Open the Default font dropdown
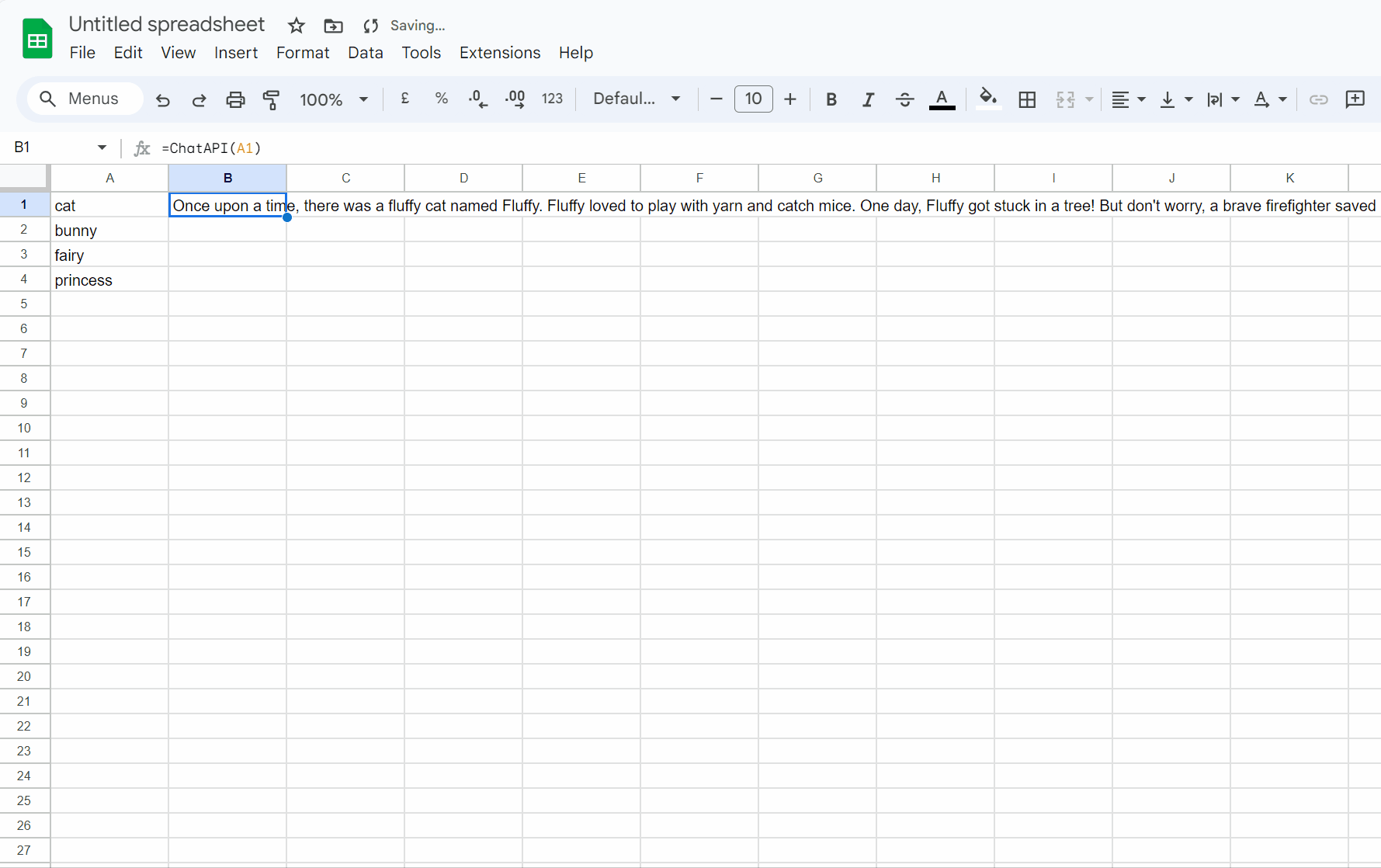 pos(637,99)
